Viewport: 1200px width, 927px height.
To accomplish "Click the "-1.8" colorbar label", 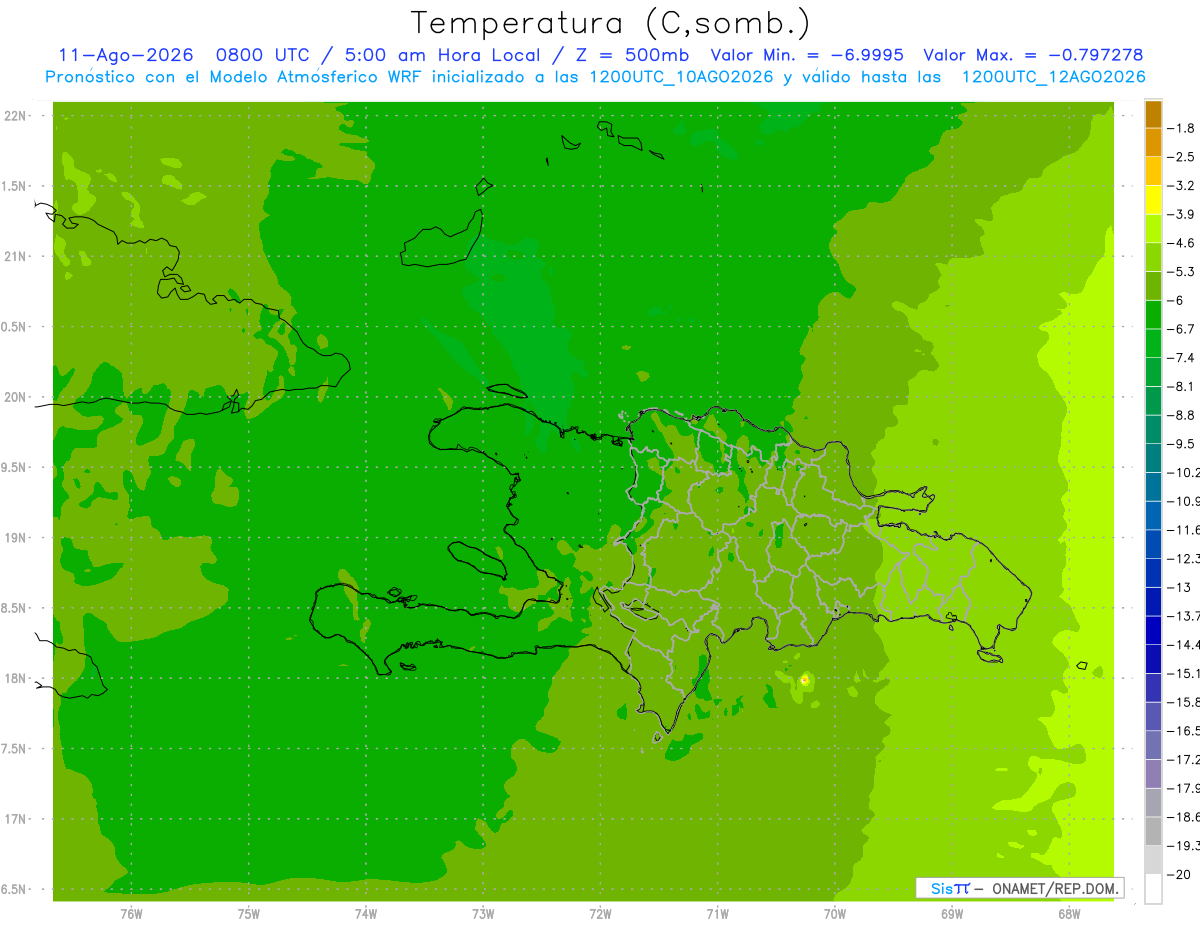I will point(1181,128).
